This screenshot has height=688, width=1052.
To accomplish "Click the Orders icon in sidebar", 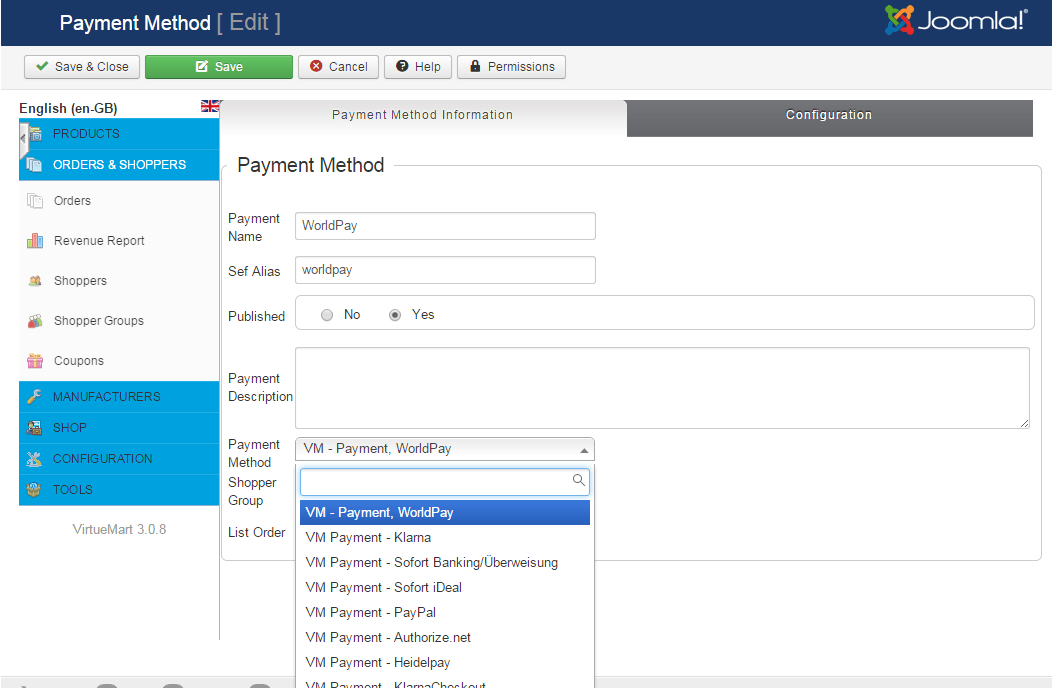I will tap(35, 201).
